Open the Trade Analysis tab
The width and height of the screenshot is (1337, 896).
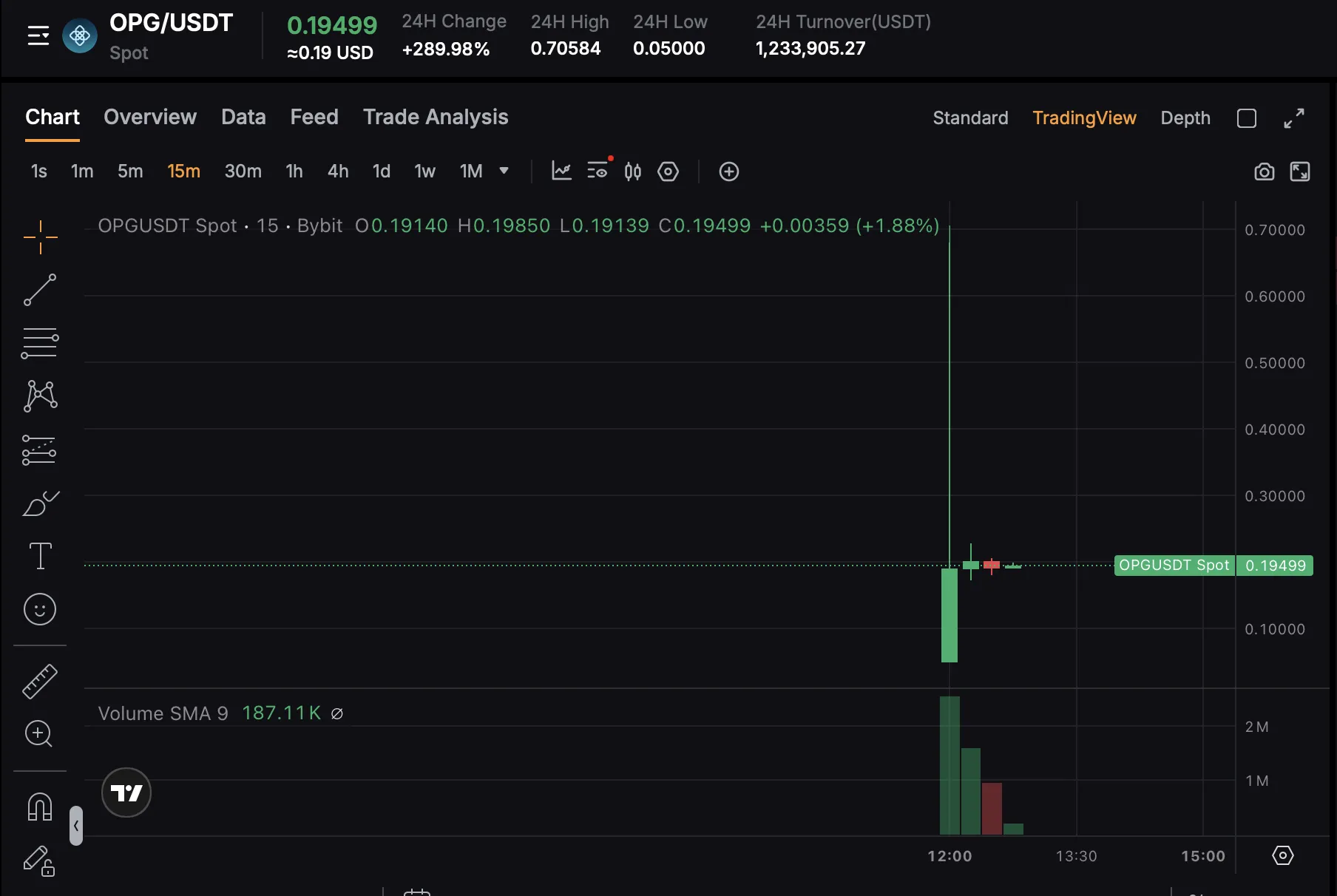(436, 117)
